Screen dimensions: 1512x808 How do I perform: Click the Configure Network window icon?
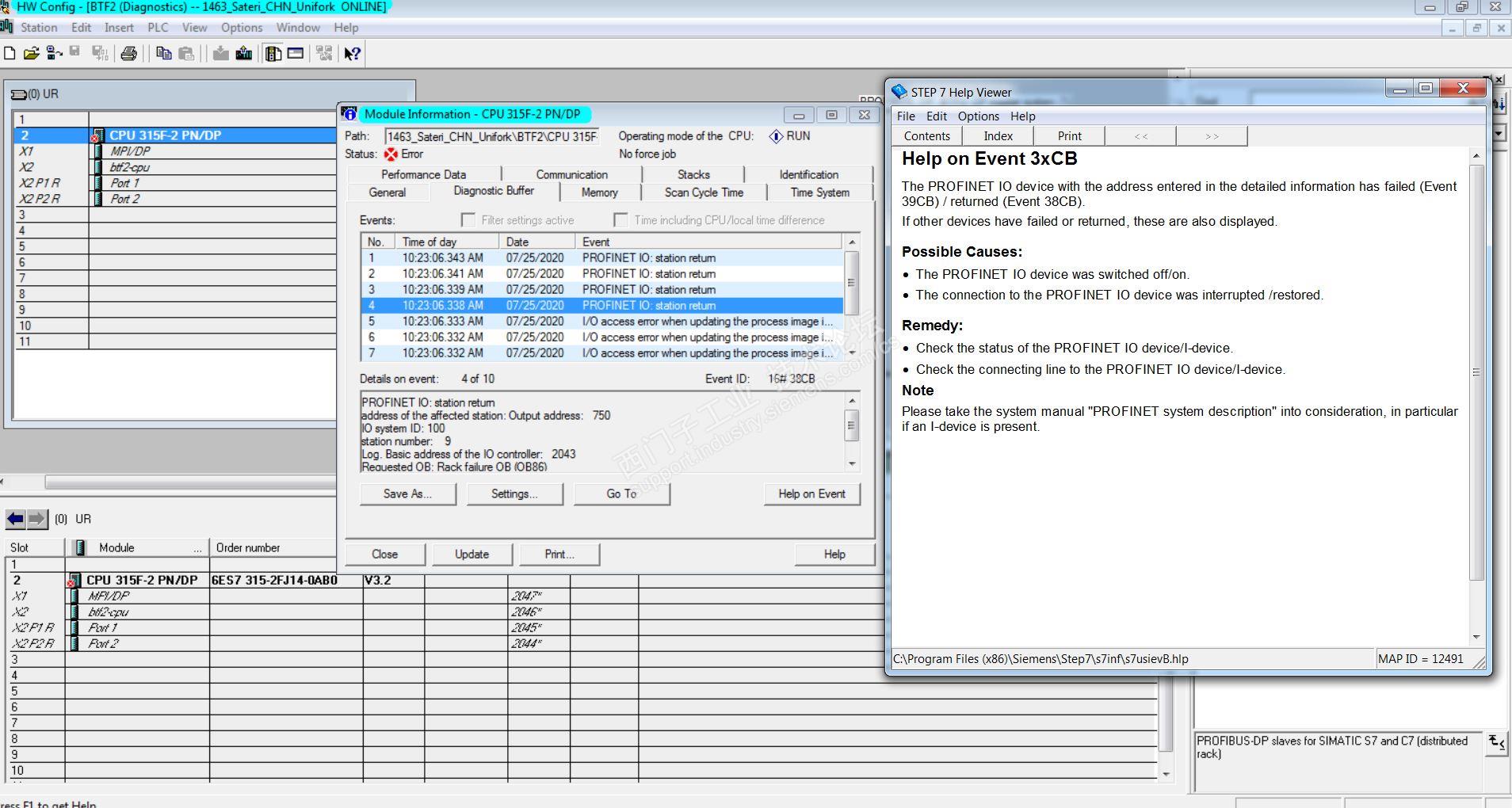coord(324,53)
